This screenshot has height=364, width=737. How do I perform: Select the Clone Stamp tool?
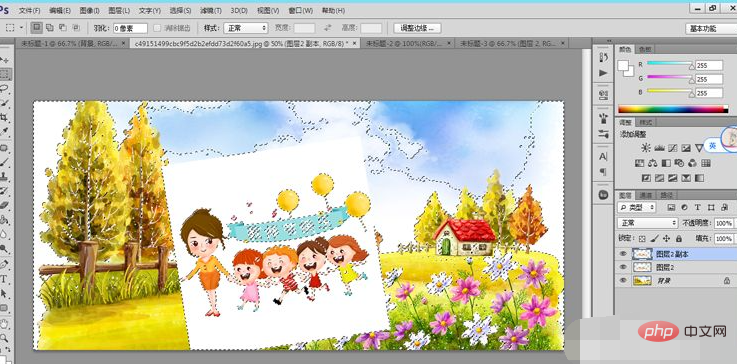pos(5,176)
